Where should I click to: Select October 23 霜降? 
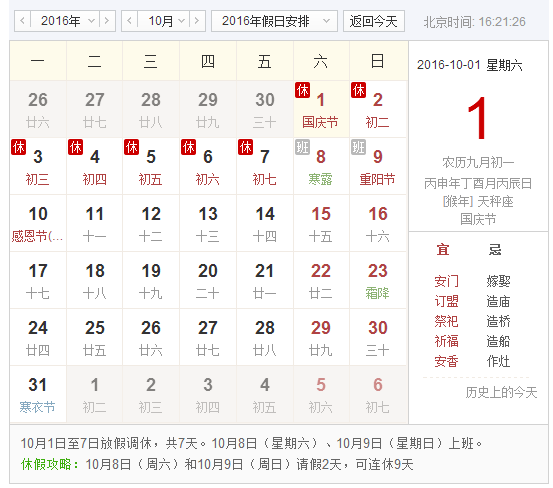pos(378,280)
